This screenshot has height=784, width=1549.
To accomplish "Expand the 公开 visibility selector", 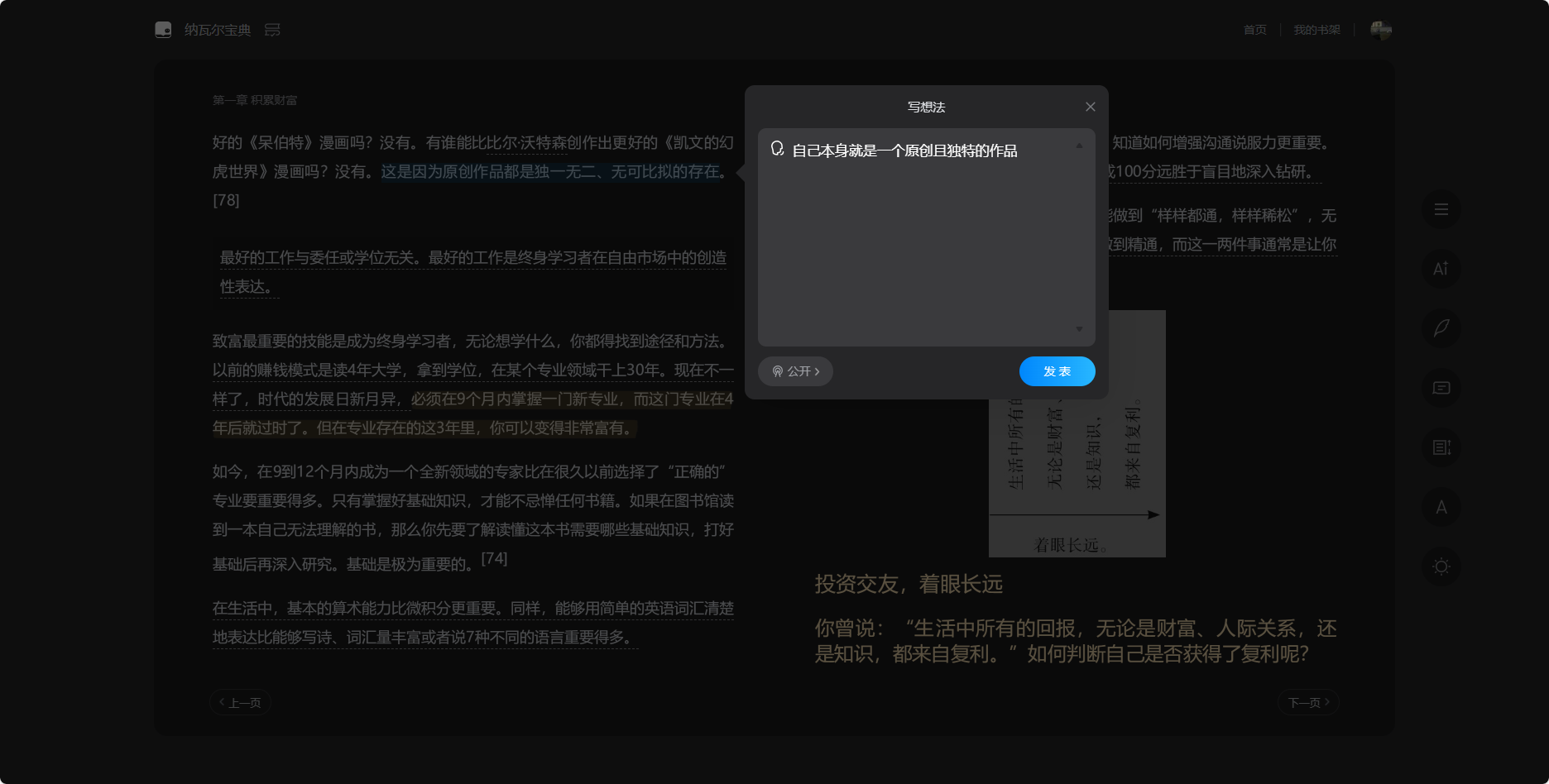I will [795, 371].
